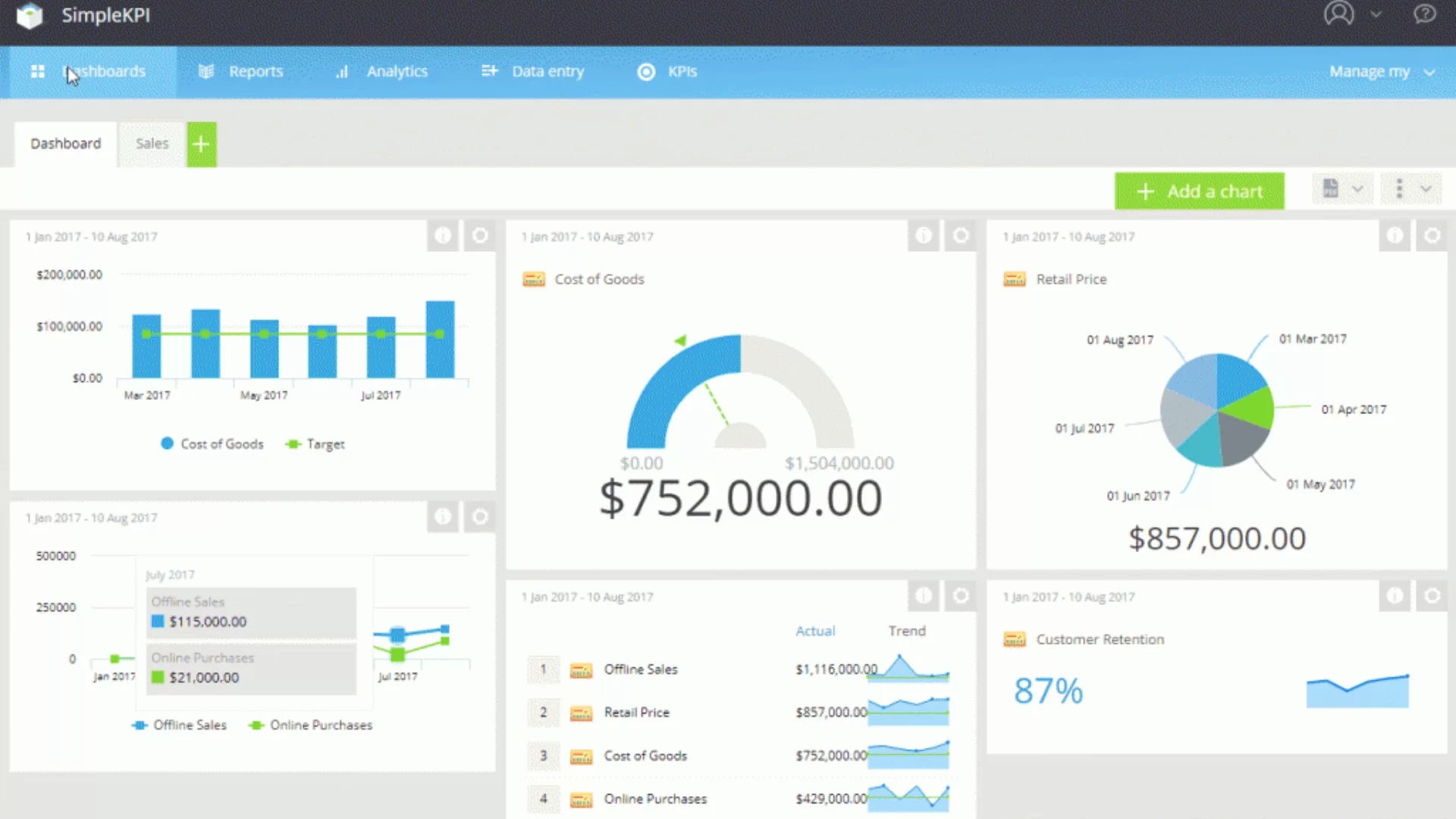Click the SimpleKPI cube logo

(30, 15)
